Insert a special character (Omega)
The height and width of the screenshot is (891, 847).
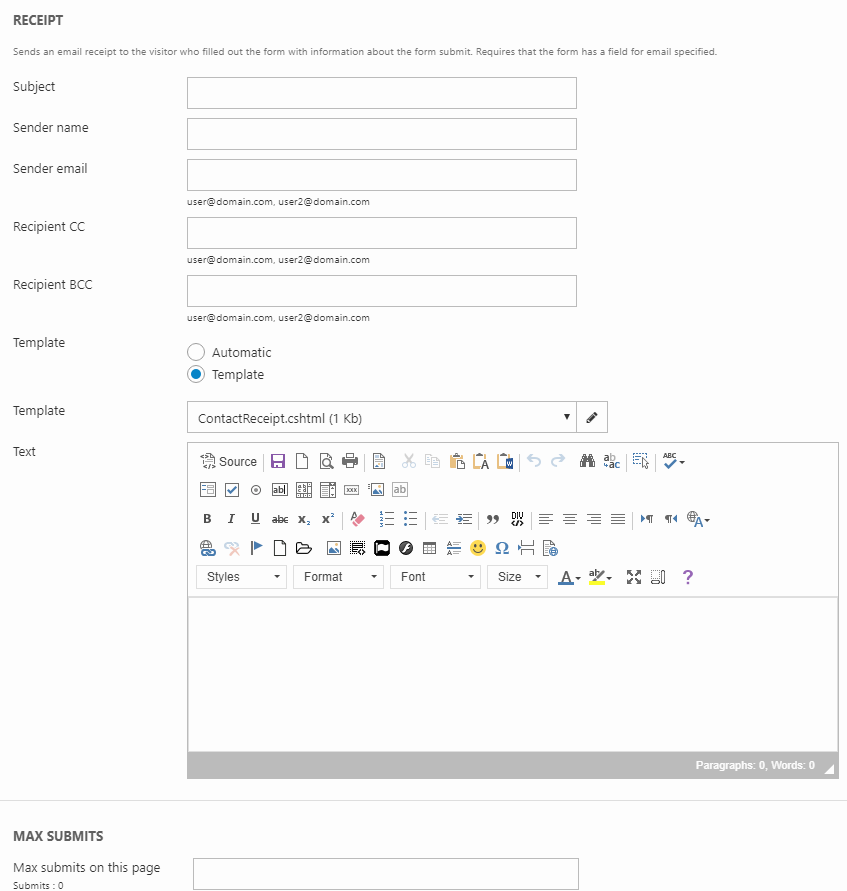coord(502,548)
